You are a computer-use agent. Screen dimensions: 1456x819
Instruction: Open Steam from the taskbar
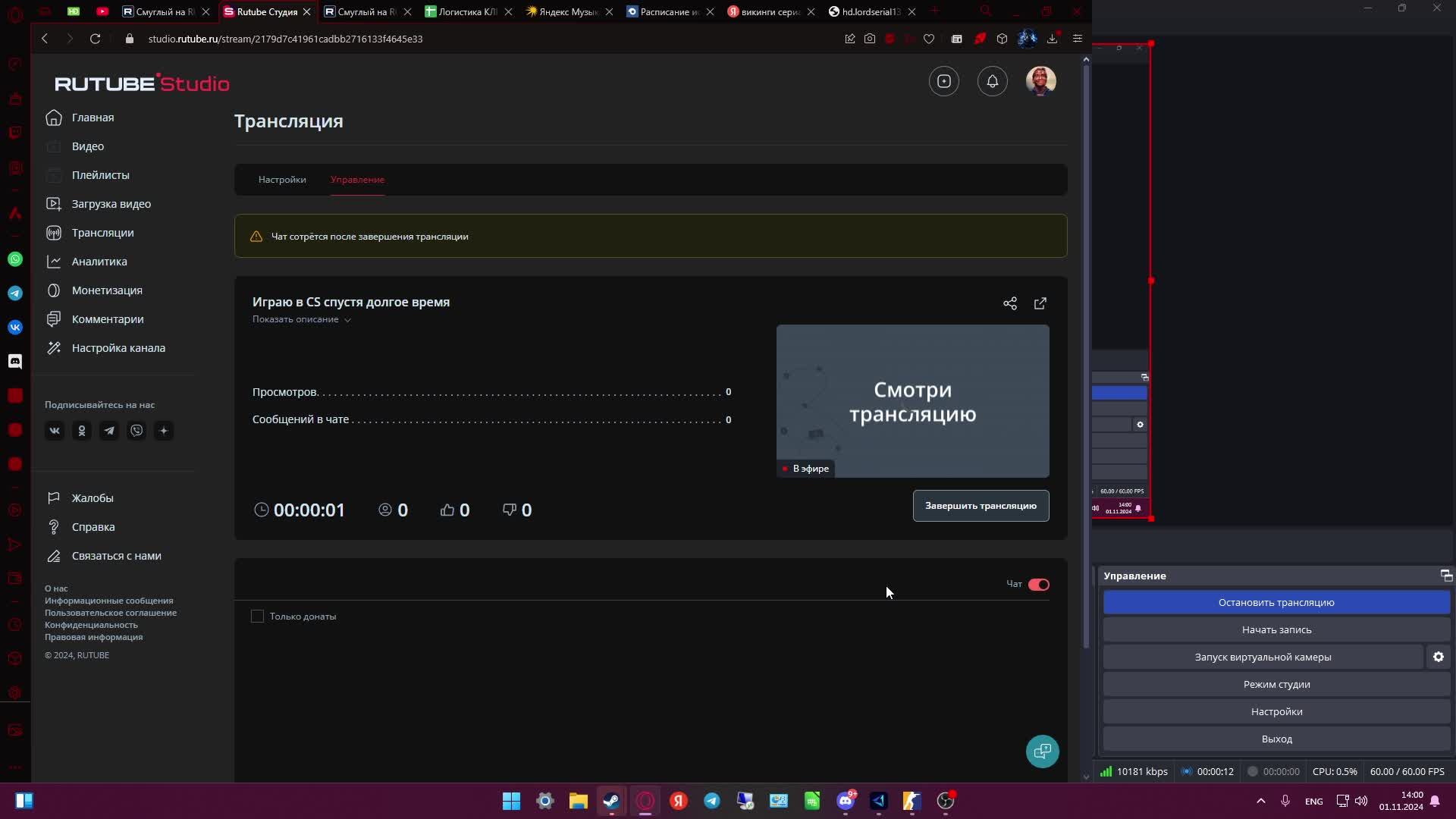tap(611, 801)
